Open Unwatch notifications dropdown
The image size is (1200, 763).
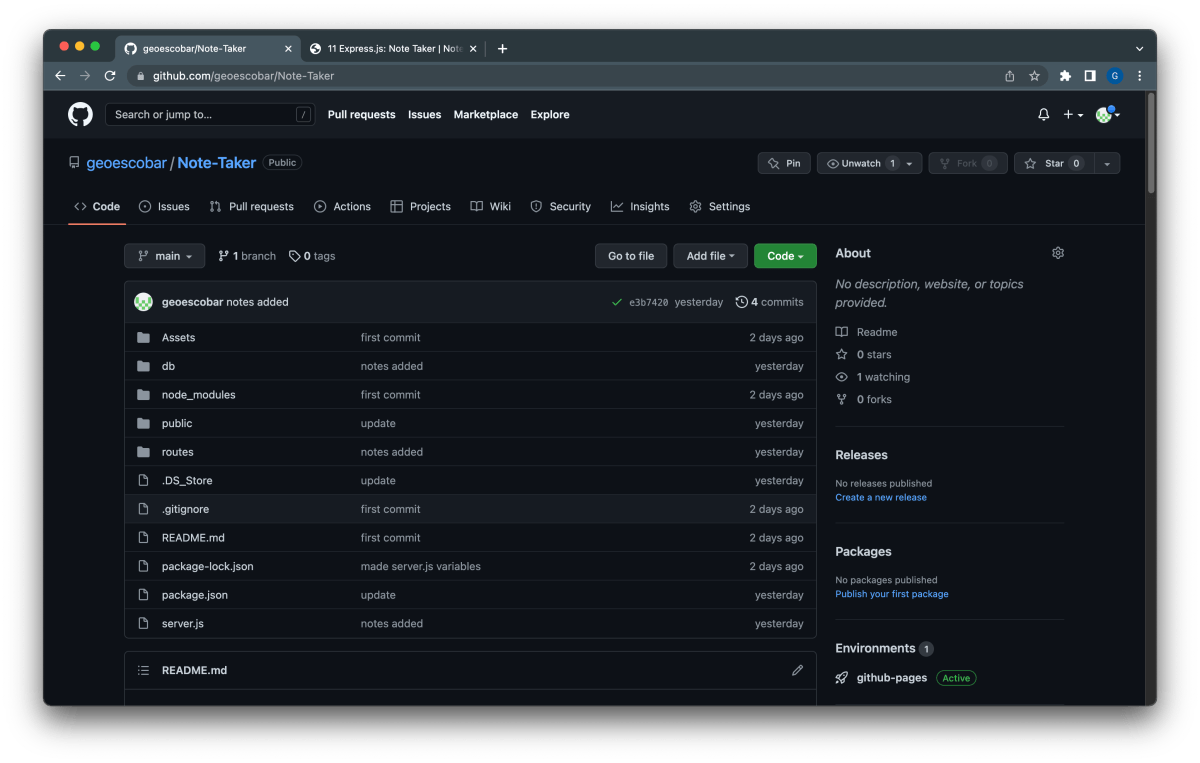pos(869,163)
